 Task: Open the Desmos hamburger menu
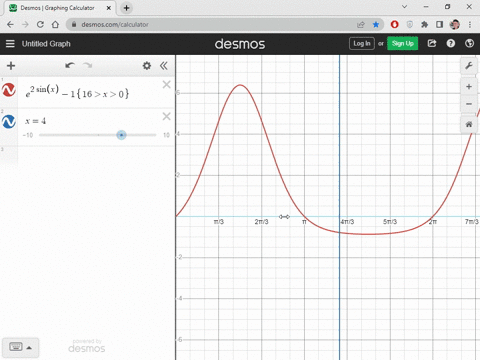point(10,44)
